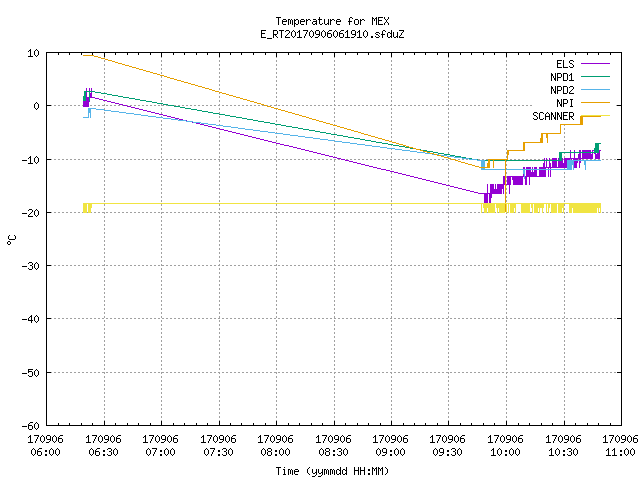Click the x-axis tick label 11:00
Viewport: 640px width, 480px height.
tap(620, 452)
